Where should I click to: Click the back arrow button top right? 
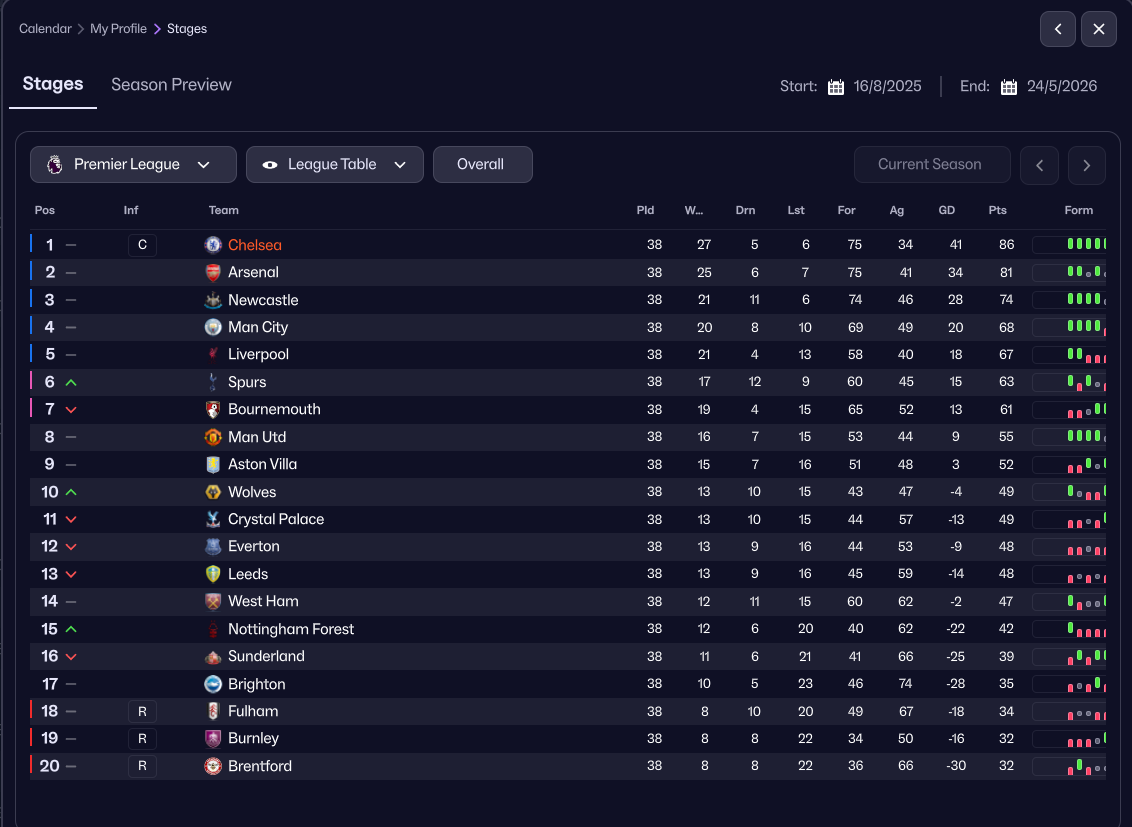[x=1058, y=29]
